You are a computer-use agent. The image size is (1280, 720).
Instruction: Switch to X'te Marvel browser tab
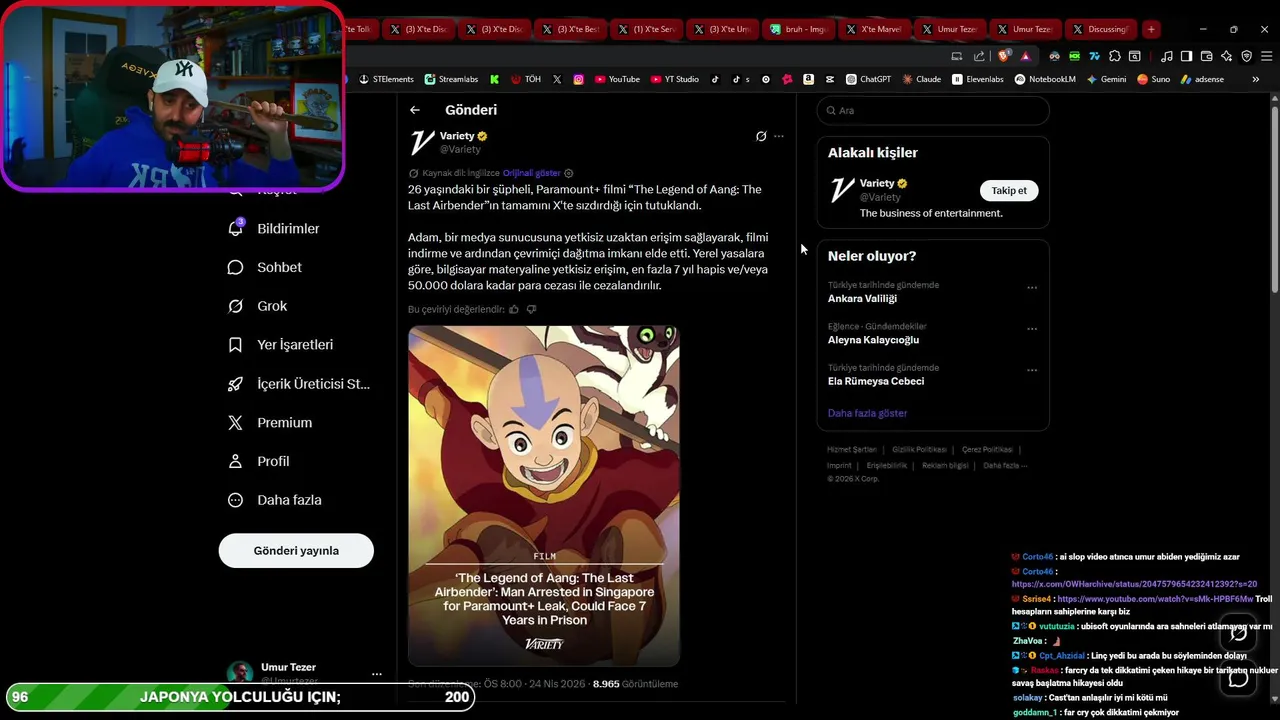(873, 29)
